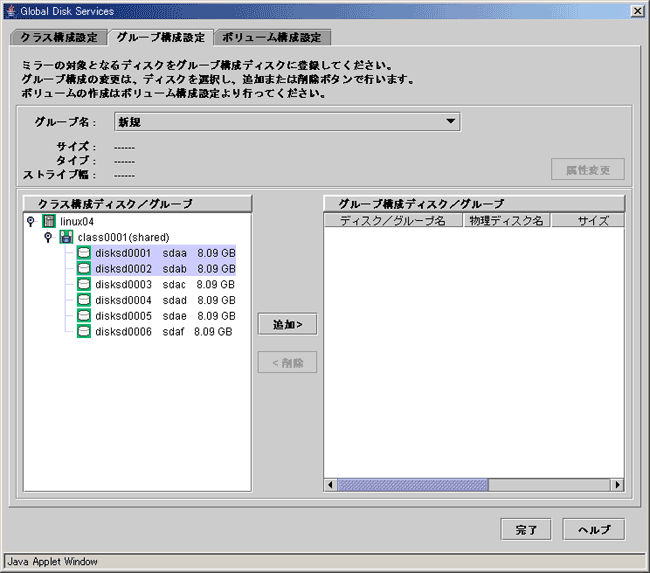Click the Java Applet Window status text
This screenshot has height=573, width=650.
click(53, 561)
